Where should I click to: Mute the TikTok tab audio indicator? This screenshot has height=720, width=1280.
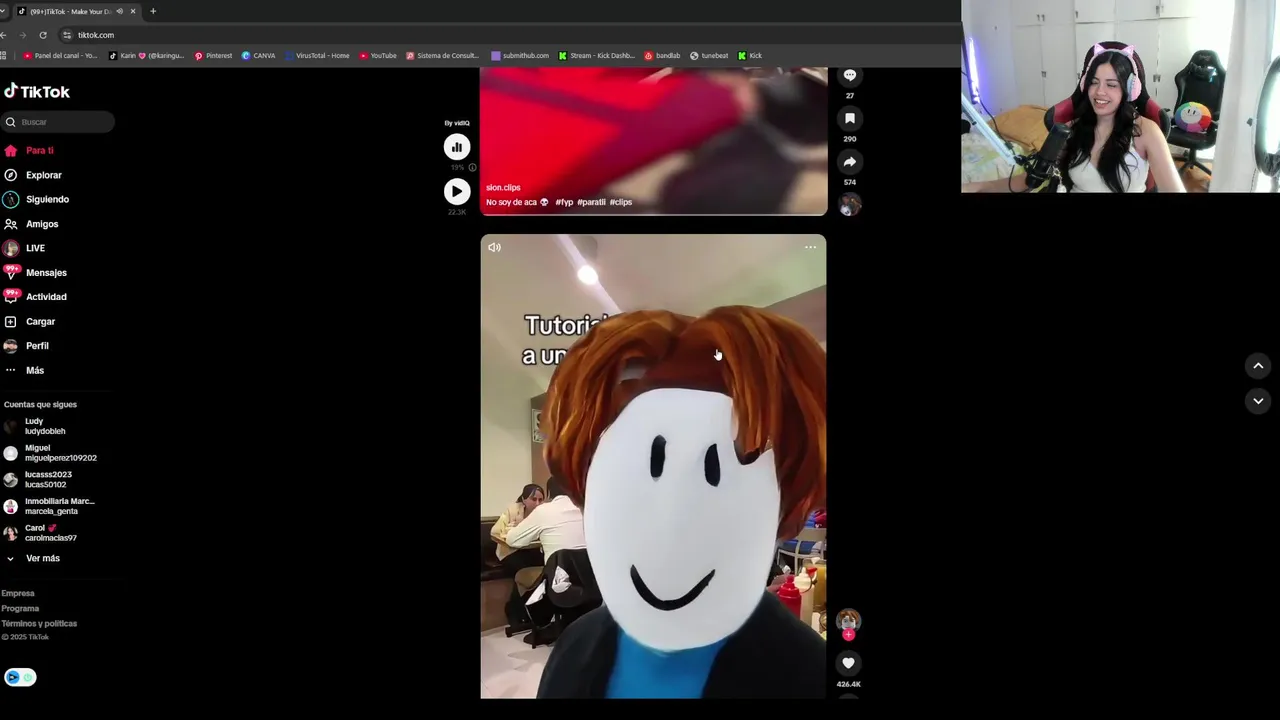tap(120, 11)
